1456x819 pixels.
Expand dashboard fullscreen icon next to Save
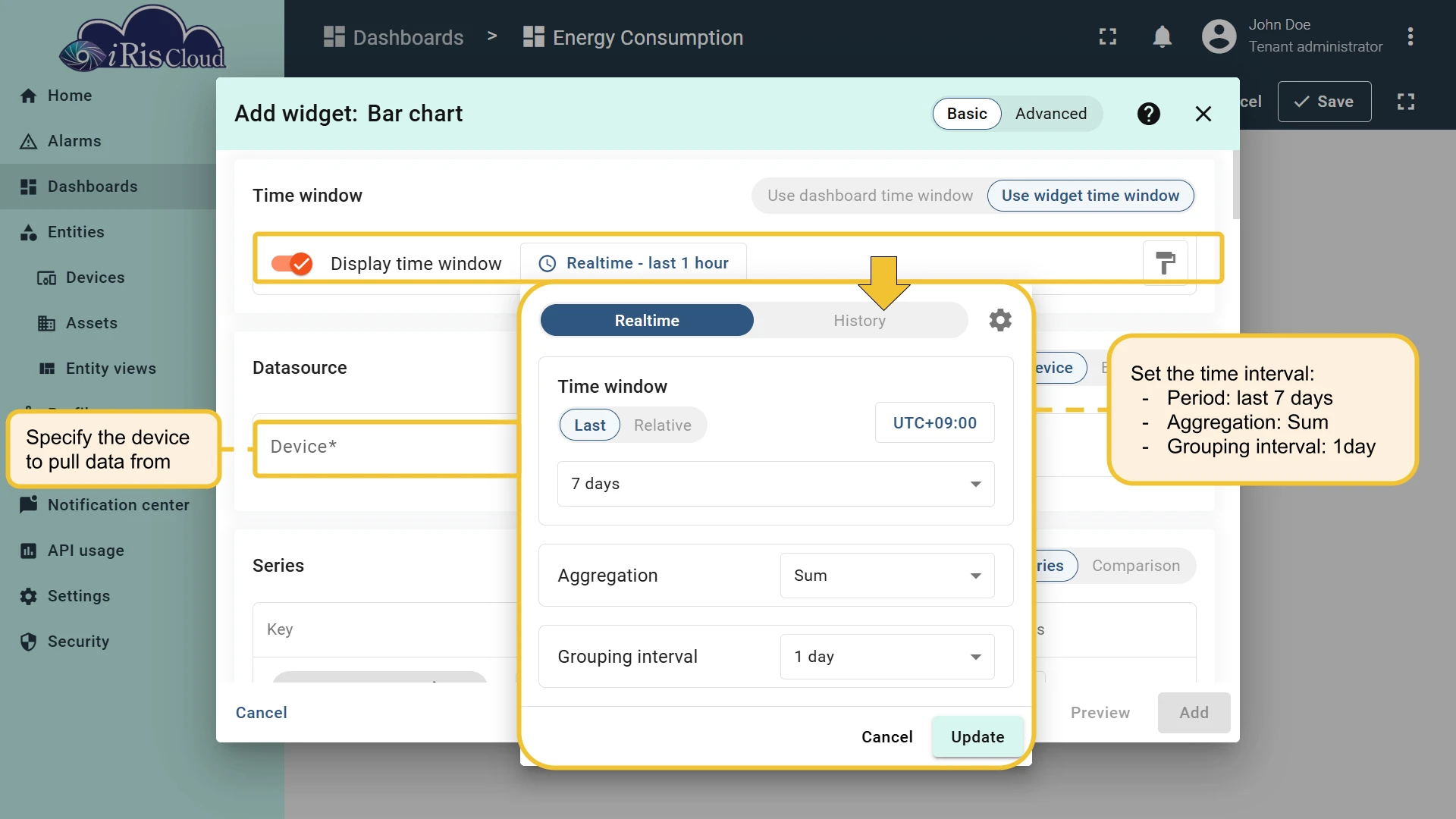[1405, 102]
